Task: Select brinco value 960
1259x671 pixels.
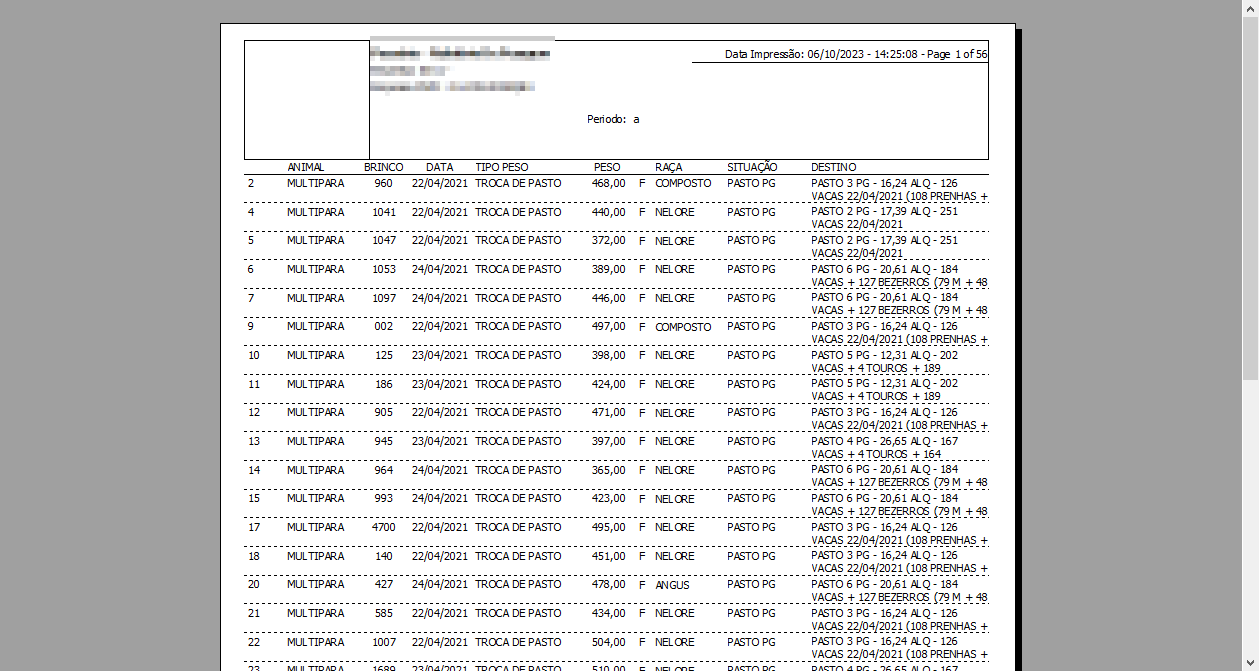Action: pos(384,183)
